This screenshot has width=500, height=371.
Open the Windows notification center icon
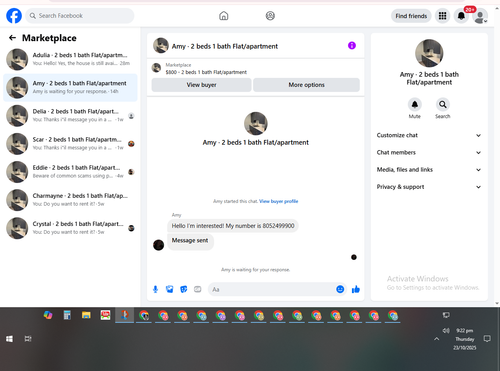(x=487, y=339)
